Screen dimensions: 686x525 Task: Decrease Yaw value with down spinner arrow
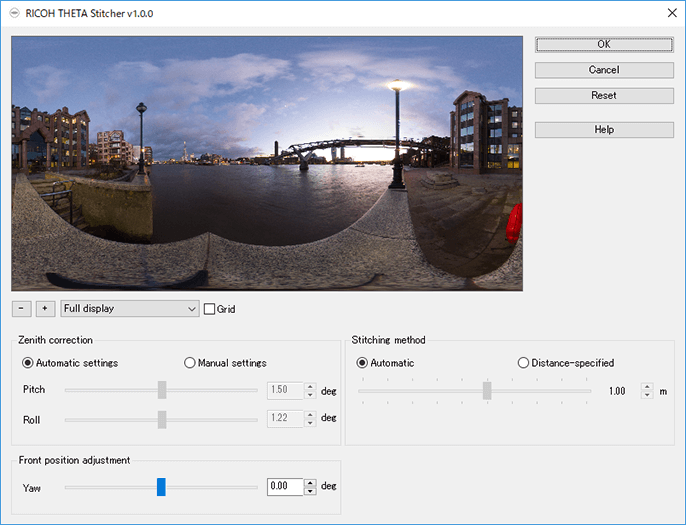[x=310, y=491]
